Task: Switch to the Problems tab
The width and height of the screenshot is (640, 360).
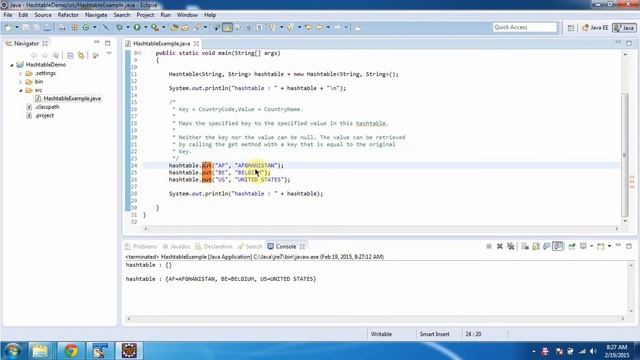Action: pyautogui.click(x=141, y=247)
